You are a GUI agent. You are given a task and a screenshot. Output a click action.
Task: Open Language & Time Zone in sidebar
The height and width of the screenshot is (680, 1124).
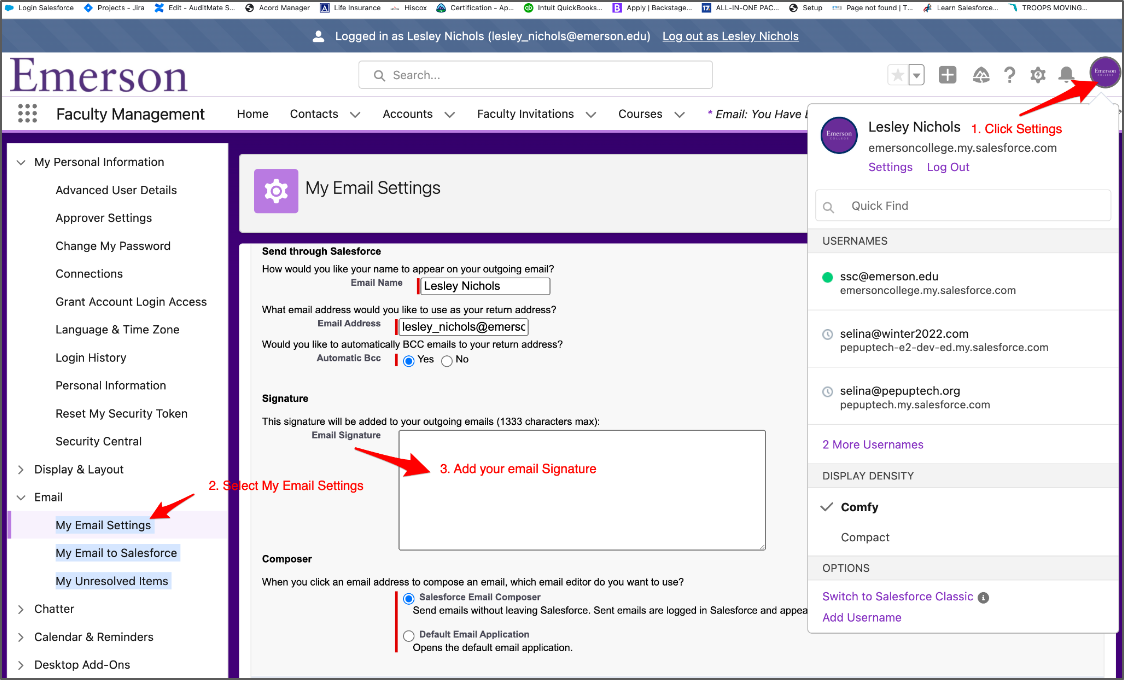[118, 330]
